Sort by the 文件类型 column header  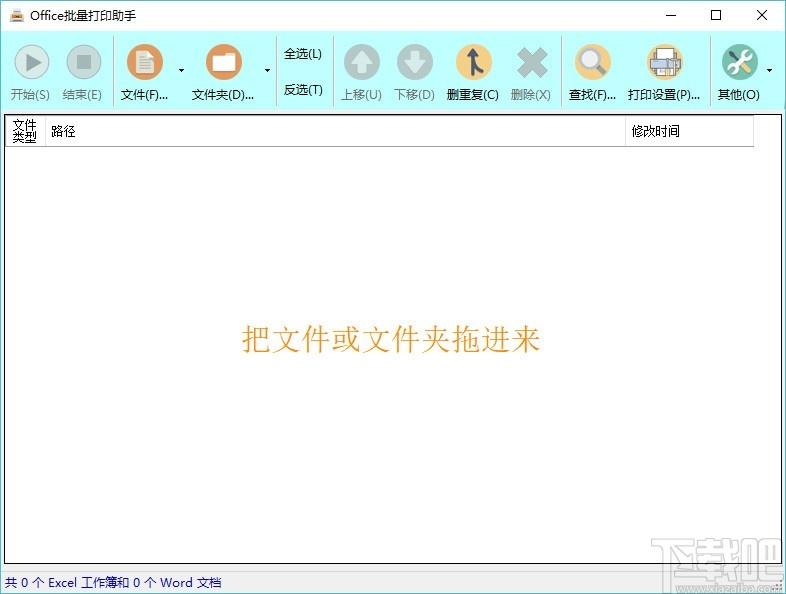pyautogui.click(x=25, y=131)
